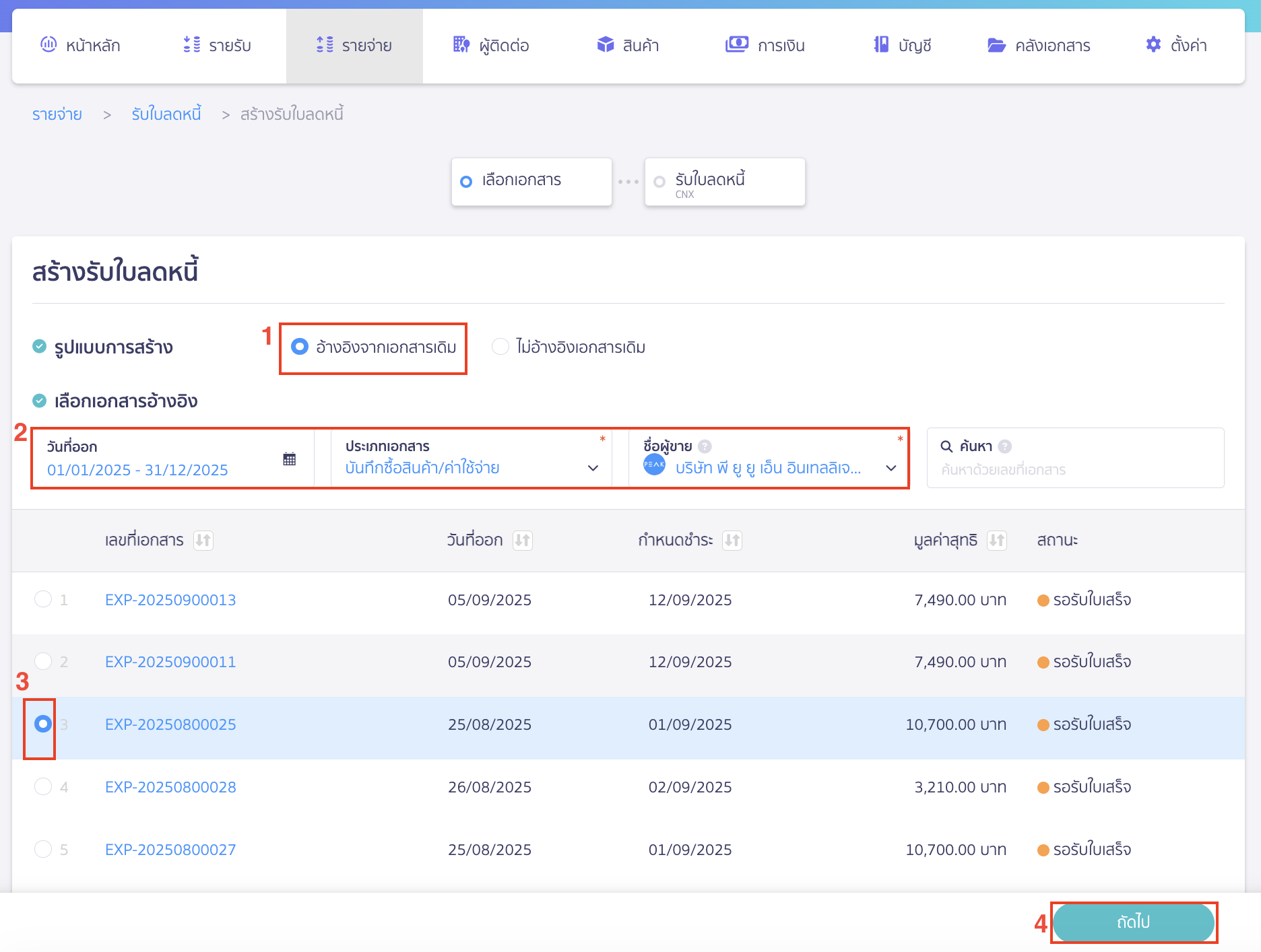Viewport: 1261px width, 952px height.
Task: Sort by net value column icon
Action: 996,540
